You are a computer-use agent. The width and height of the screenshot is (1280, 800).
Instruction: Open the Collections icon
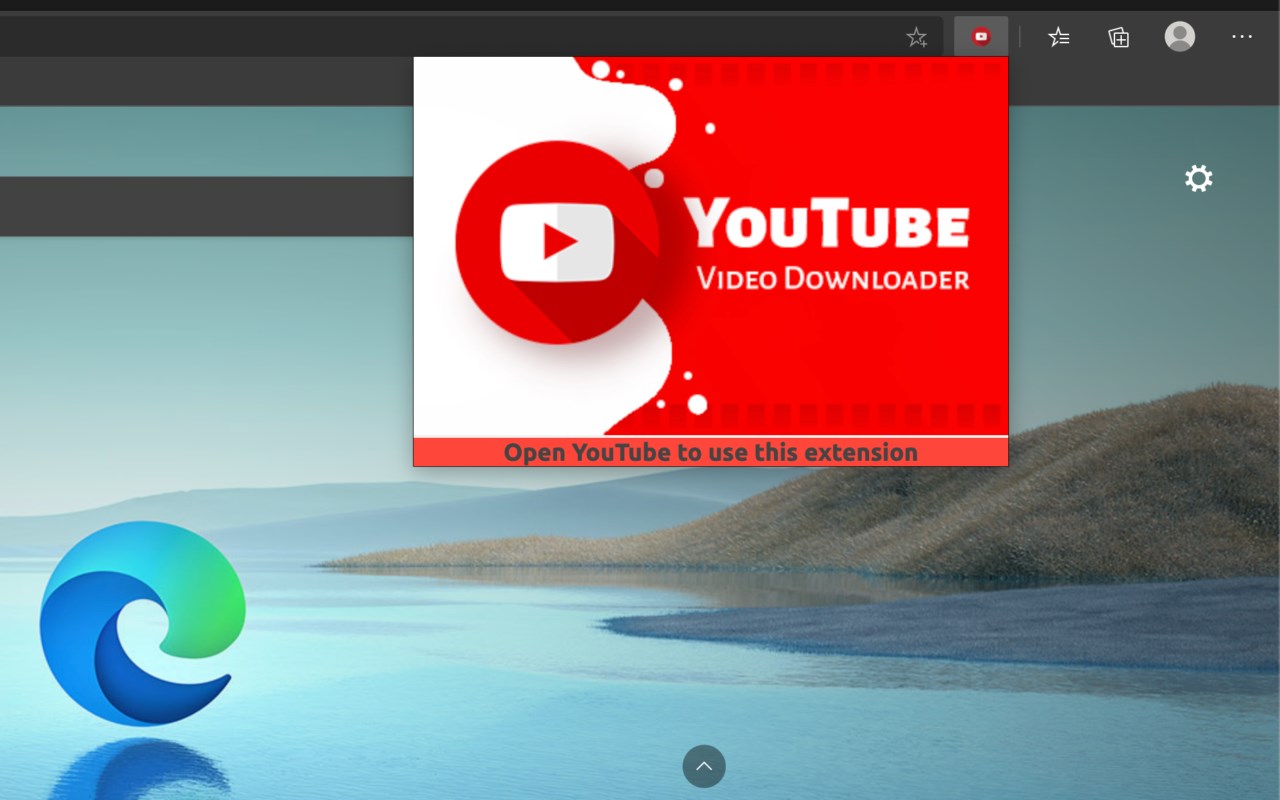pos(1119,38)
